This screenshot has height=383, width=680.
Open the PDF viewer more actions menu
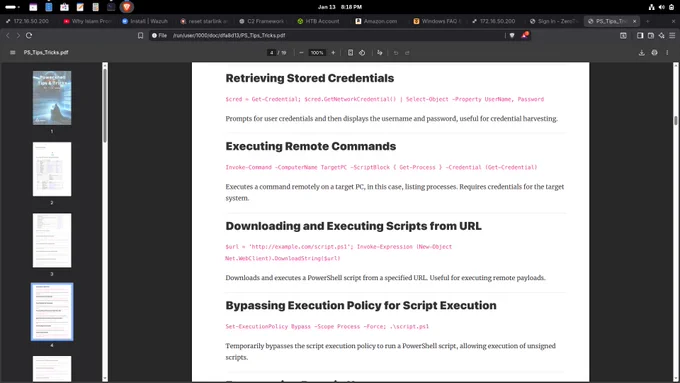click(x=667, y=52)
